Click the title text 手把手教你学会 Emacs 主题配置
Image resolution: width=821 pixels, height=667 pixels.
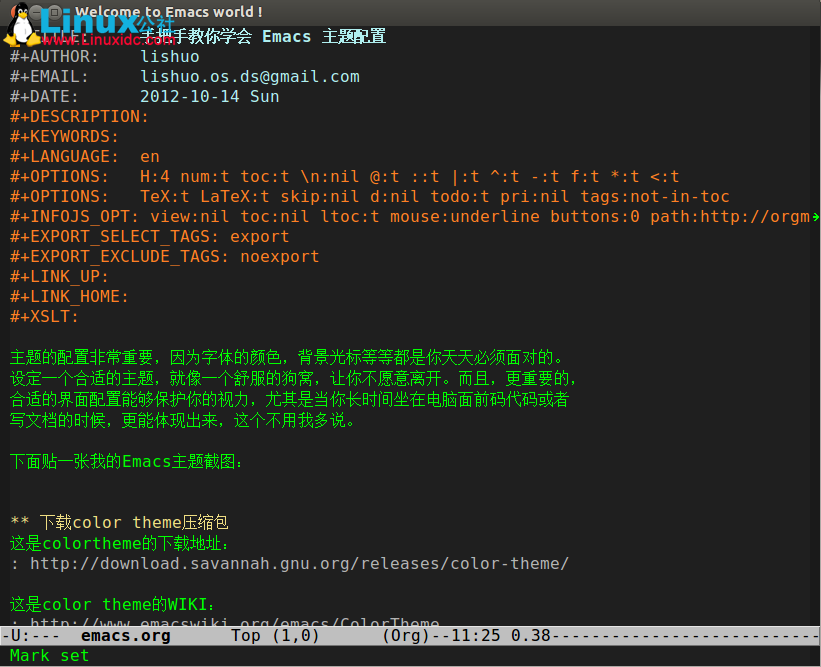263,36
